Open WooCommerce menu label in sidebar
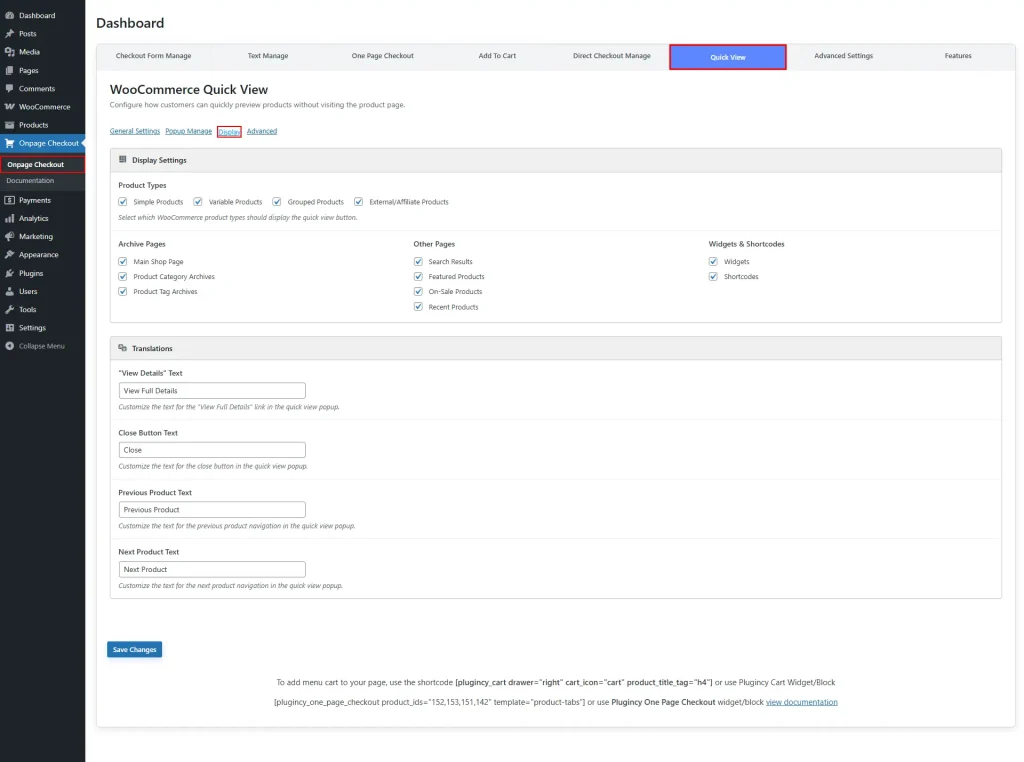 44,106
